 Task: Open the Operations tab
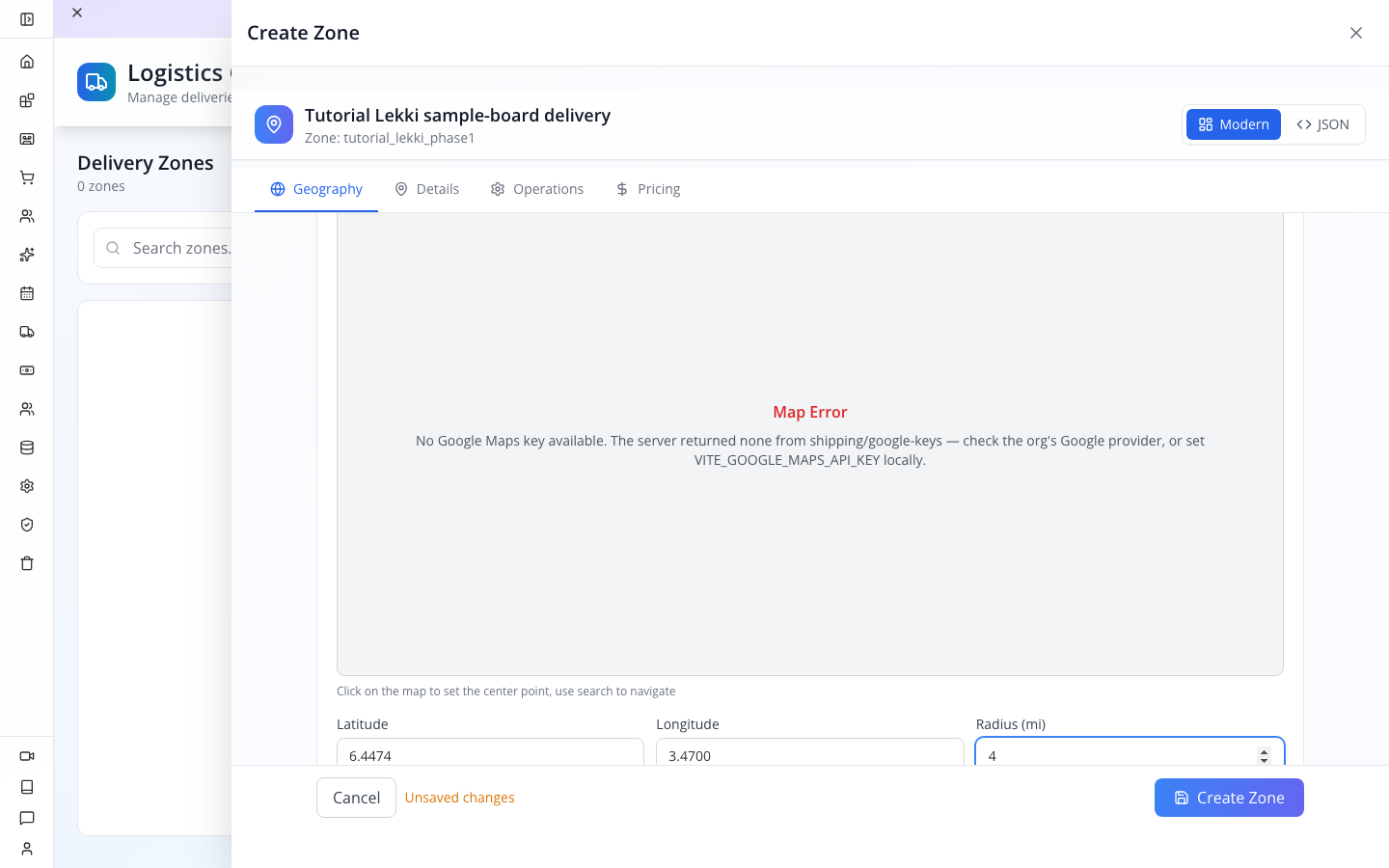click(537, 189)
